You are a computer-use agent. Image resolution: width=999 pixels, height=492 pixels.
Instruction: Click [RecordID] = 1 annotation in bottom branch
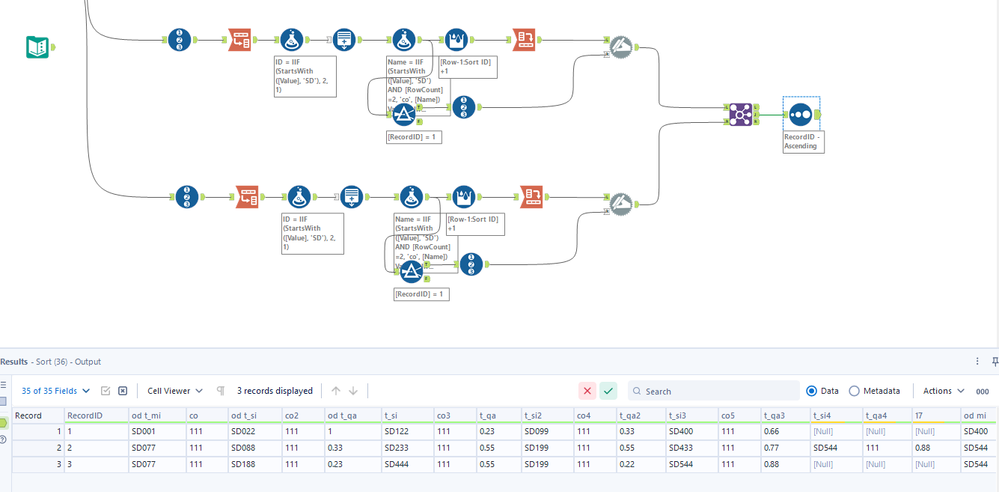pyautogui.click(x=421, y=294)
